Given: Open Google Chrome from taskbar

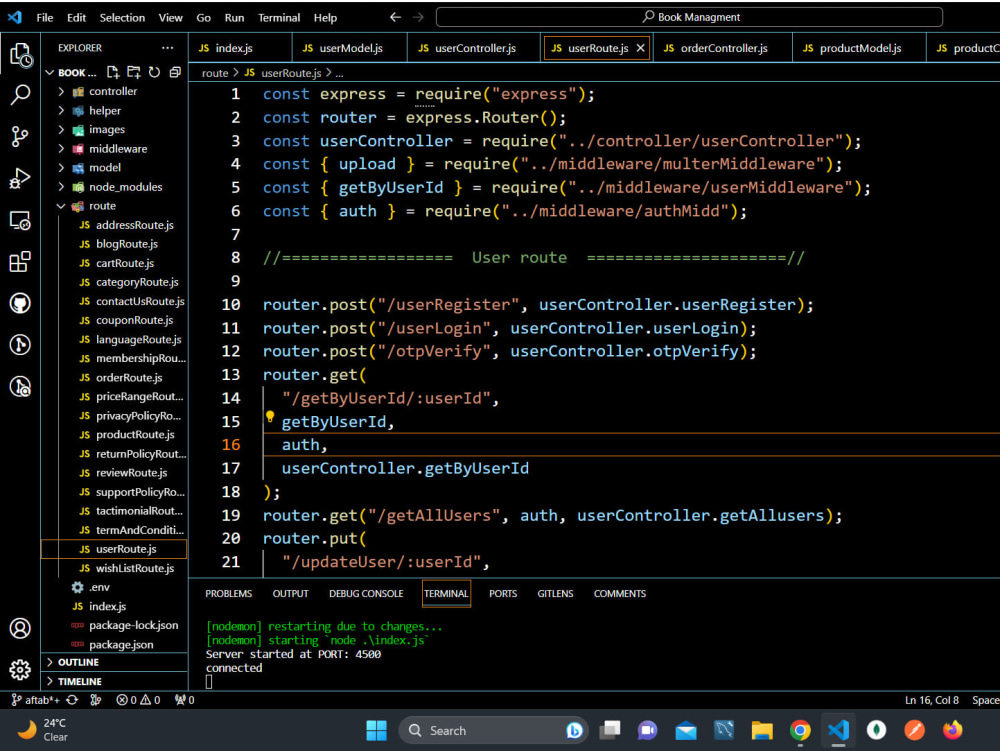Looking at the screenshot, I should coord(800,731).
